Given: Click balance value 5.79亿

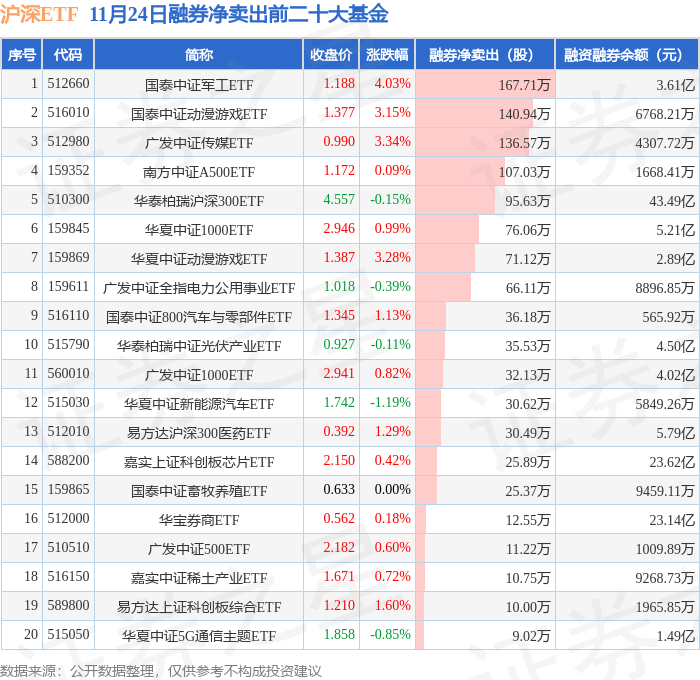Looking at the screenshot, I should point(675,433).
